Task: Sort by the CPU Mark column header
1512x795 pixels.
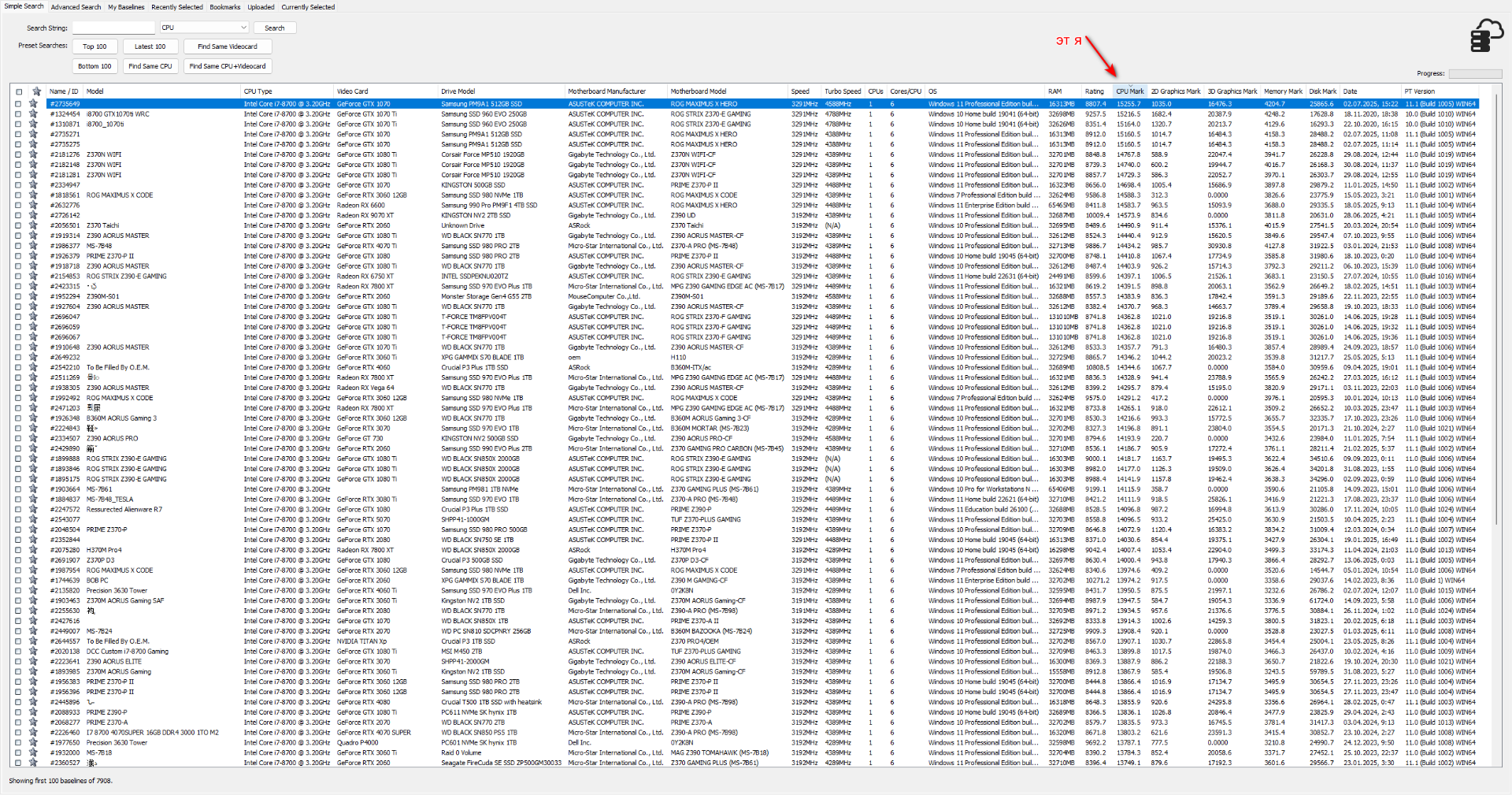Action: click(x=1130, y=91)
